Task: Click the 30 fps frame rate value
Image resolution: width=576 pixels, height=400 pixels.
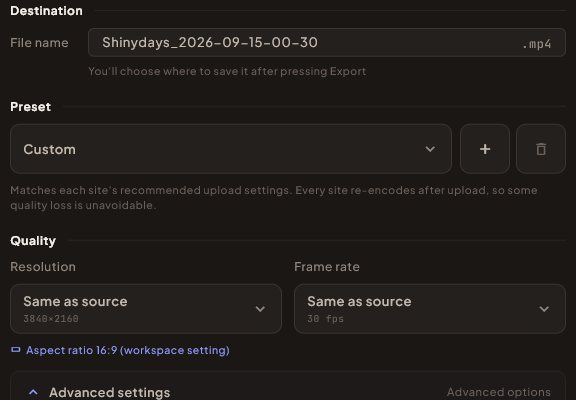Action: point(325,318)
